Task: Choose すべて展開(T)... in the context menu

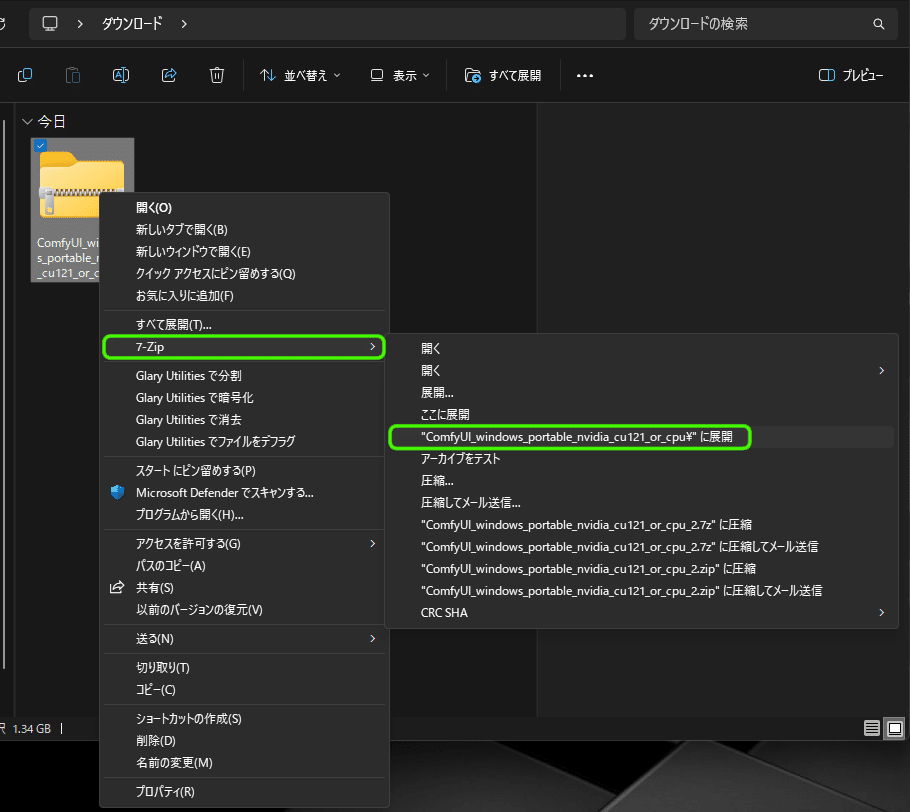Action: pyautogui.click(x=244, y=325)
